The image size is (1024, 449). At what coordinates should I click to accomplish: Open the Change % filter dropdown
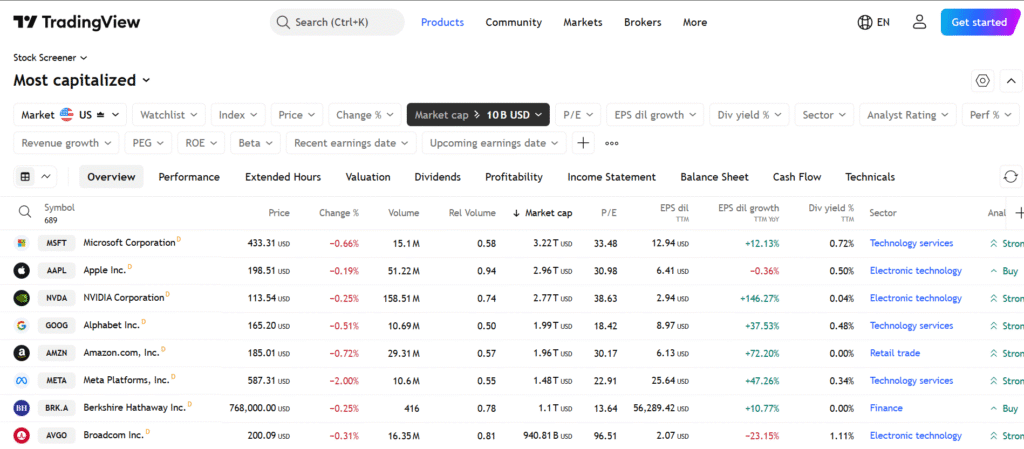pyautogui.click(x=364, y=115)
